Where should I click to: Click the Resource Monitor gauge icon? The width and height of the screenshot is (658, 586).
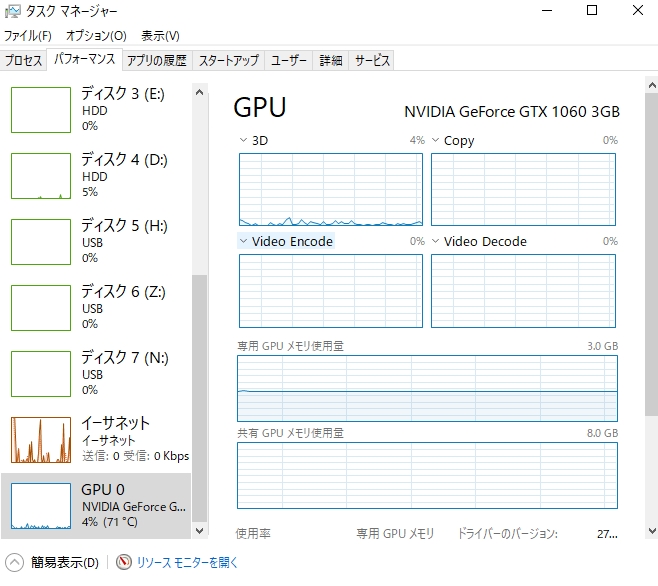pos(123,562)
